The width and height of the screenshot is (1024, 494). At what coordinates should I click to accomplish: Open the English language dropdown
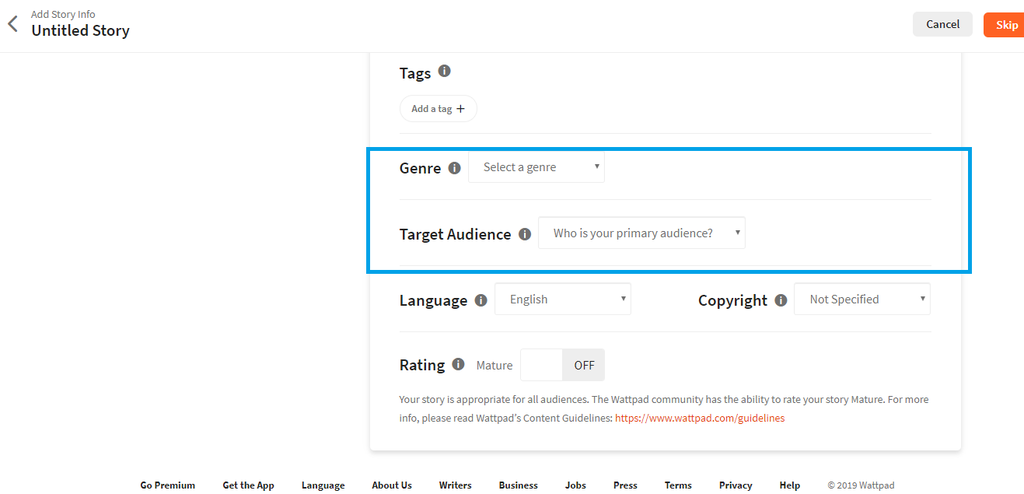tap(563, 299)
